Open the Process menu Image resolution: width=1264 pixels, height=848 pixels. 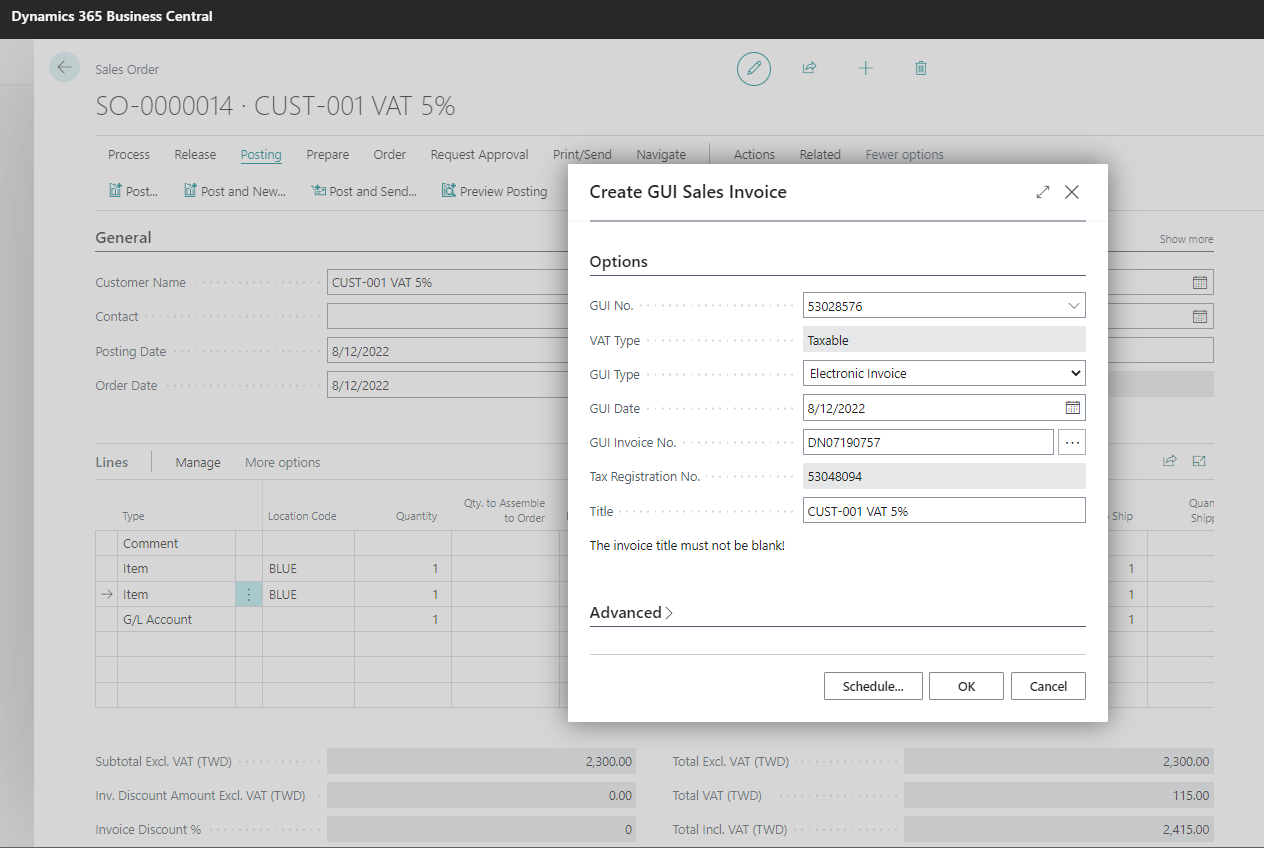[129, 155]
